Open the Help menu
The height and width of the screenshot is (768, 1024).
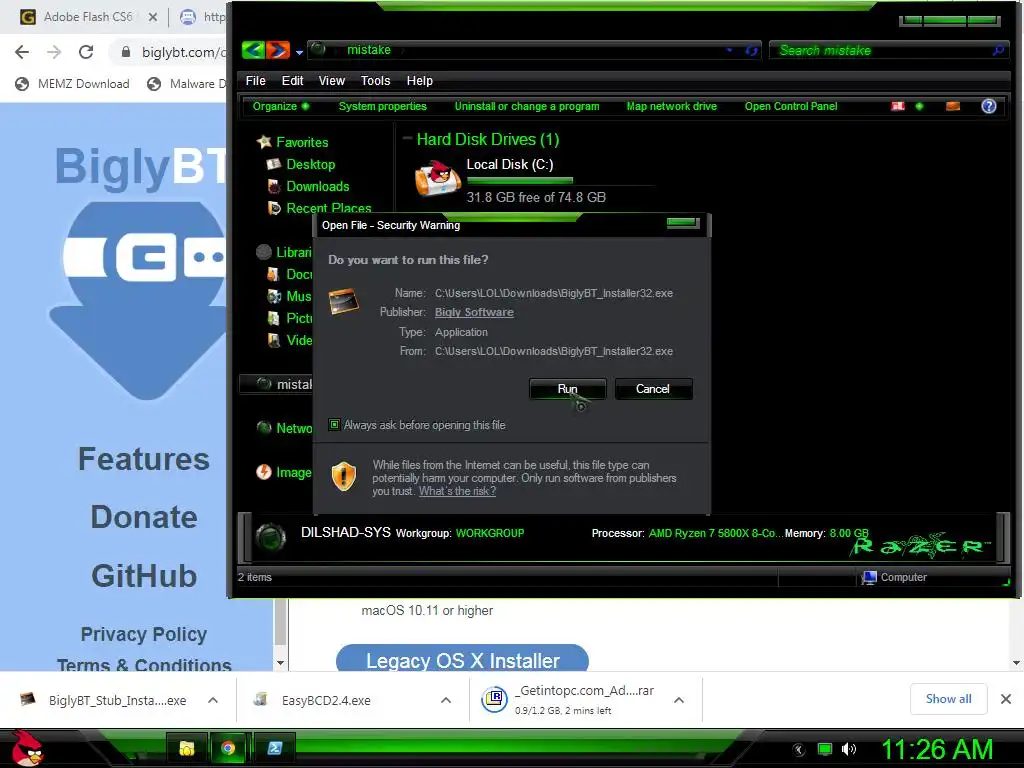(419, 80)
